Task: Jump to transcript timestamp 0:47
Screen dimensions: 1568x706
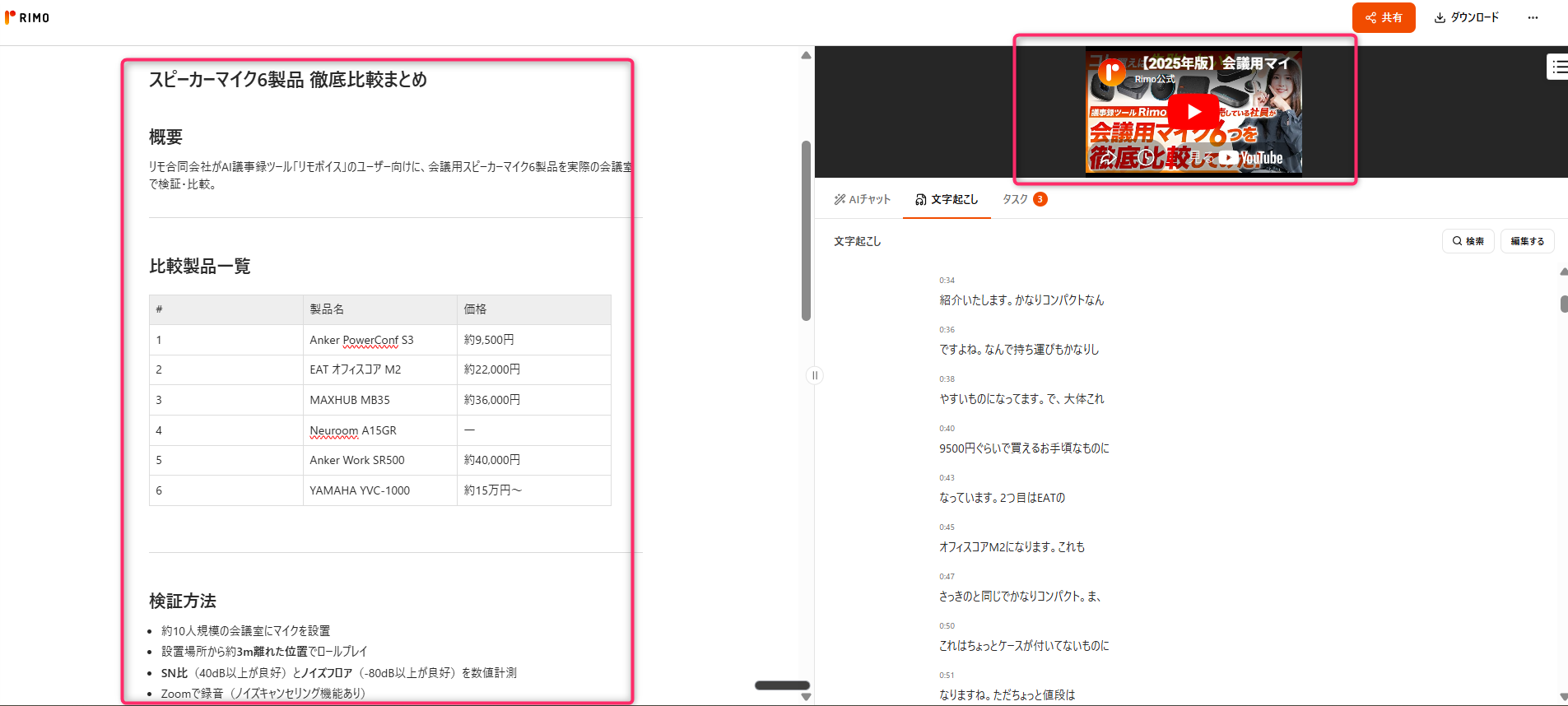Action: 947,577
